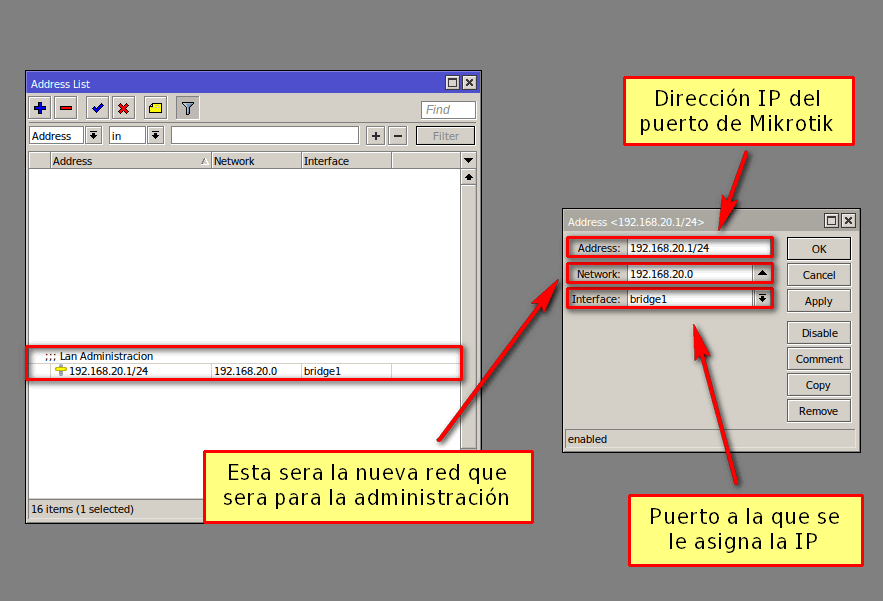Expand the Interface bridge1 dropdown
883x601 pixels.
tap(762, 298)
